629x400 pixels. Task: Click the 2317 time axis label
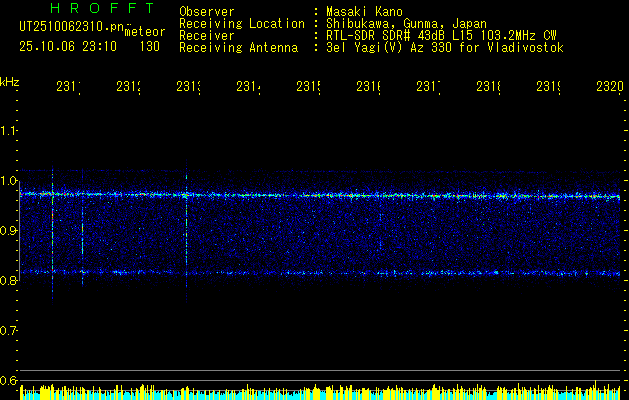(428, 87)
